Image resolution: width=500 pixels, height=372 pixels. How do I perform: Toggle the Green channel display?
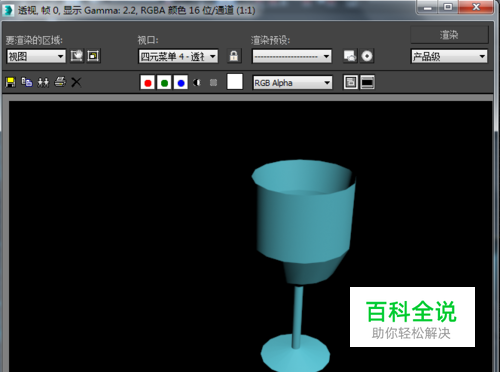click(x=164, y=83)
